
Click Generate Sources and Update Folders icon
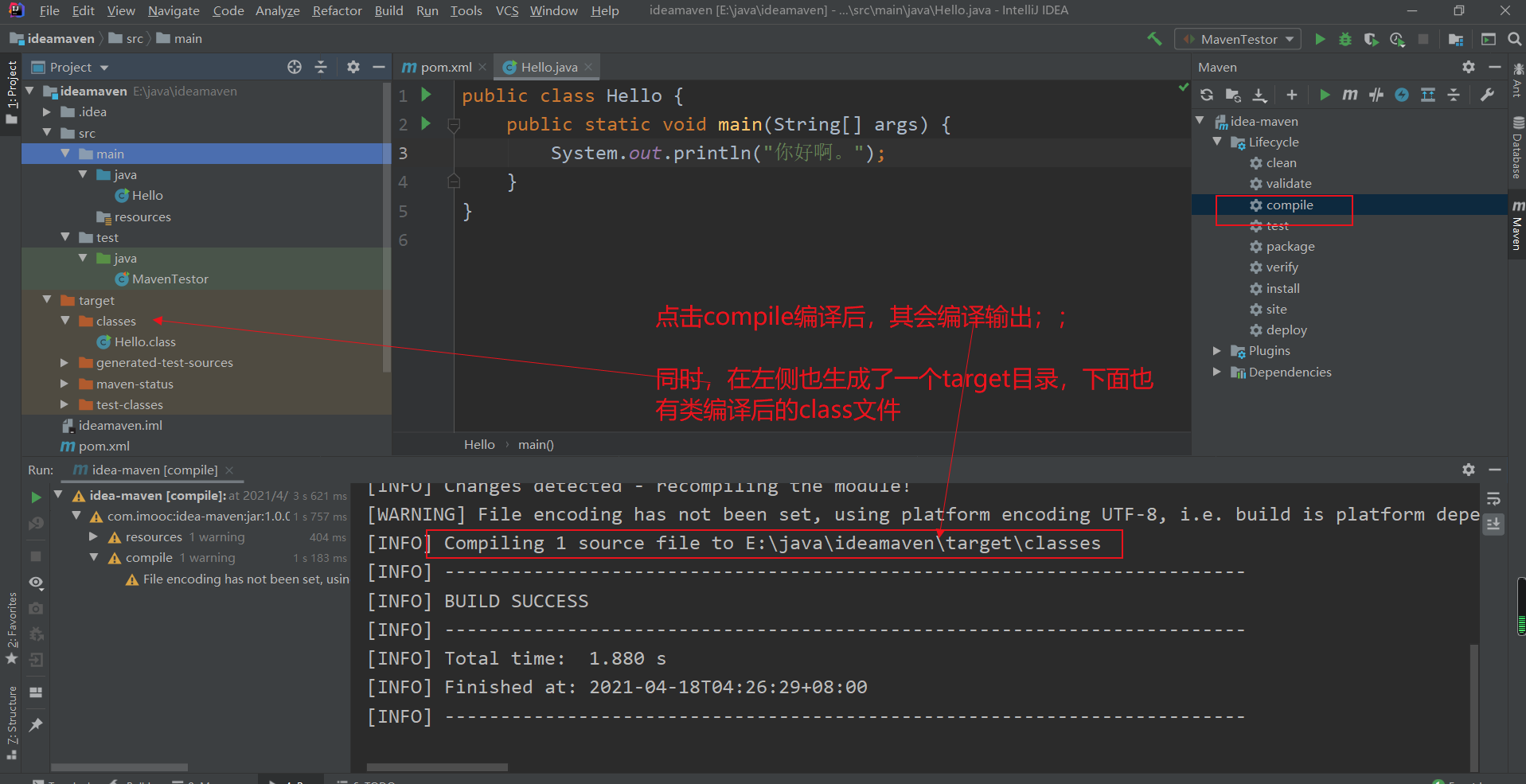[x=1233, y=95]
